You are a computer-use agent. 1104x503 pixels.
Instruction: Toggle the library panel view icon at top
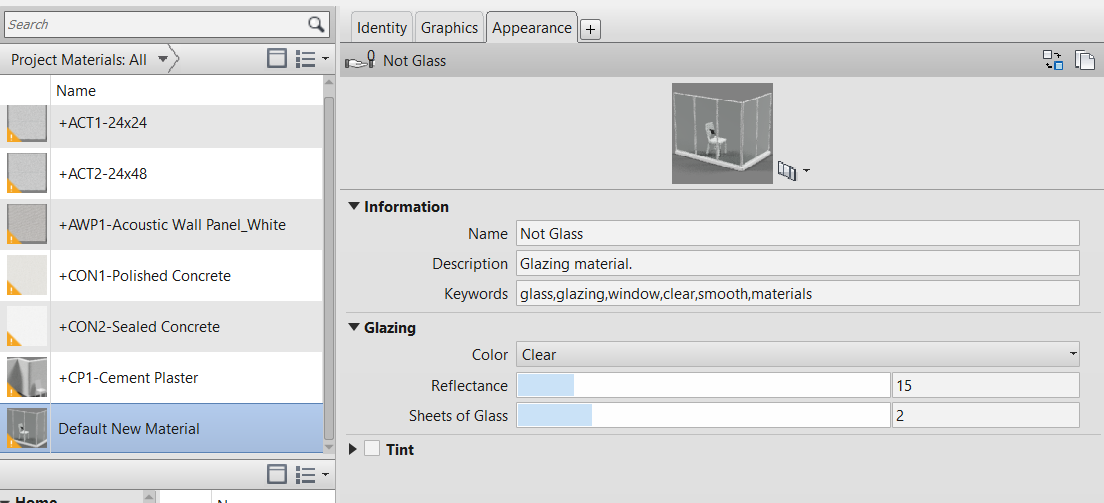click(x=277, y=59)
